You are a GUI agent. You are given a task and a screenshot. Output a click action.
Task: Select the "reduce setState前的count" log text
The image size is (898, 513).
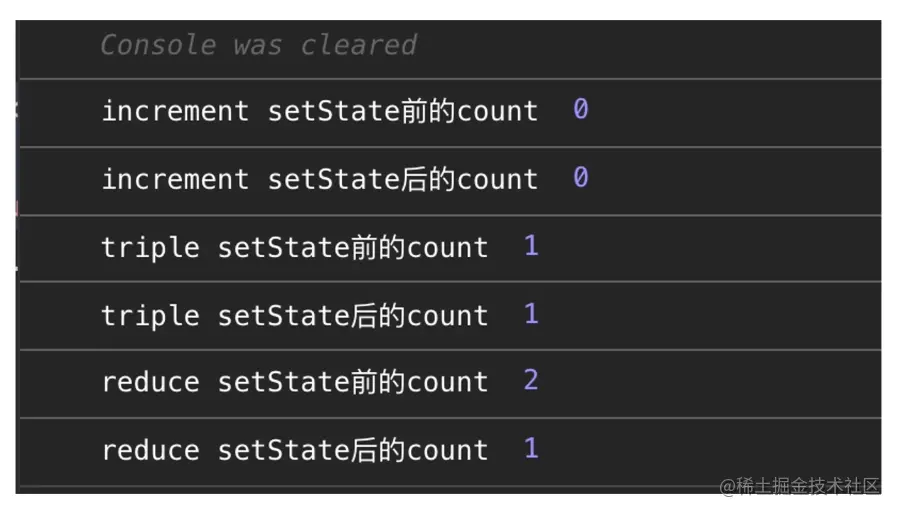click(294, 382)
